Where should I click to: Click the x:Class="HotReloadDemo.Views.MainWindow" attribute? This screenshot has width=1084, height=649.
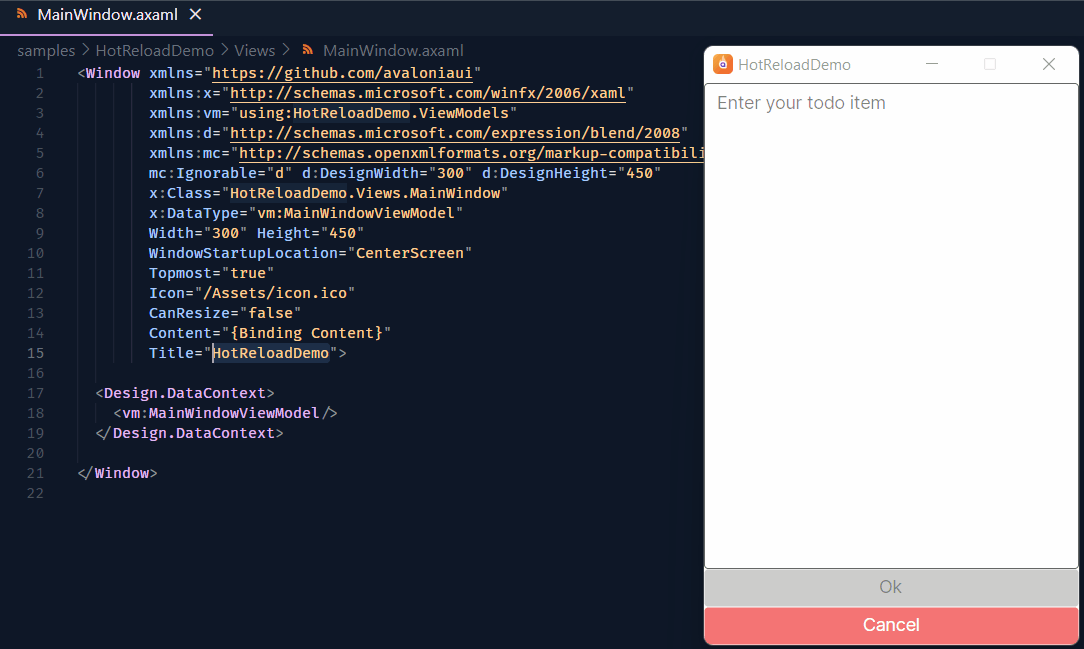pyautogui.click(x=328, y=194)
